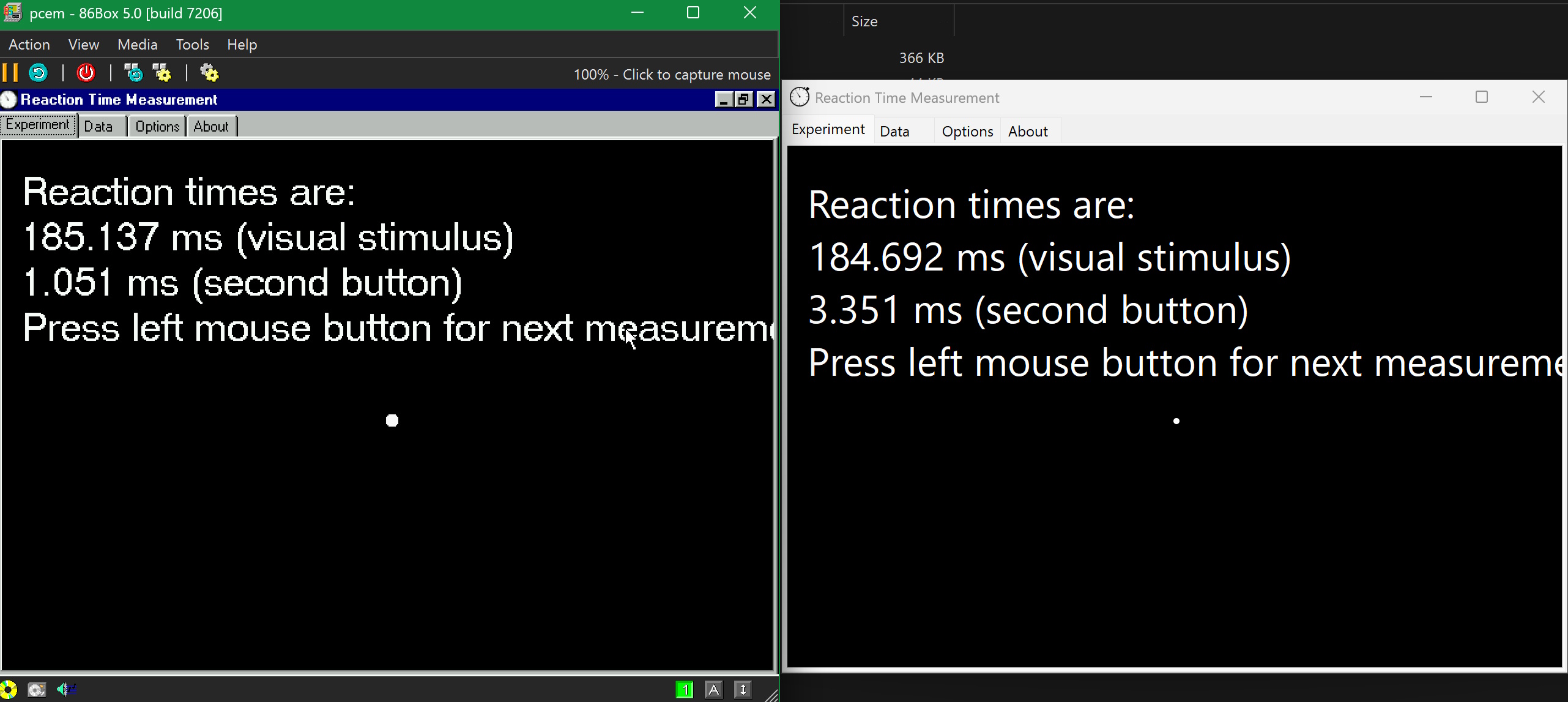Close the emulated Reaction Time window
The image size is (1568, 702).
pos(766,99)
